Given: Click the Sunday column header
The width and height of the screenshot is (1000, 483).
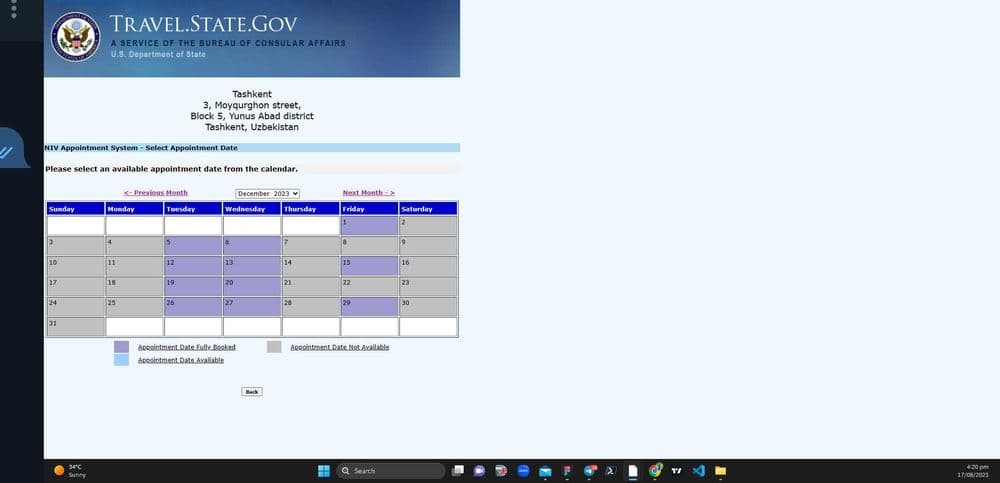Looking at the screenshot, I should [76, 209].
